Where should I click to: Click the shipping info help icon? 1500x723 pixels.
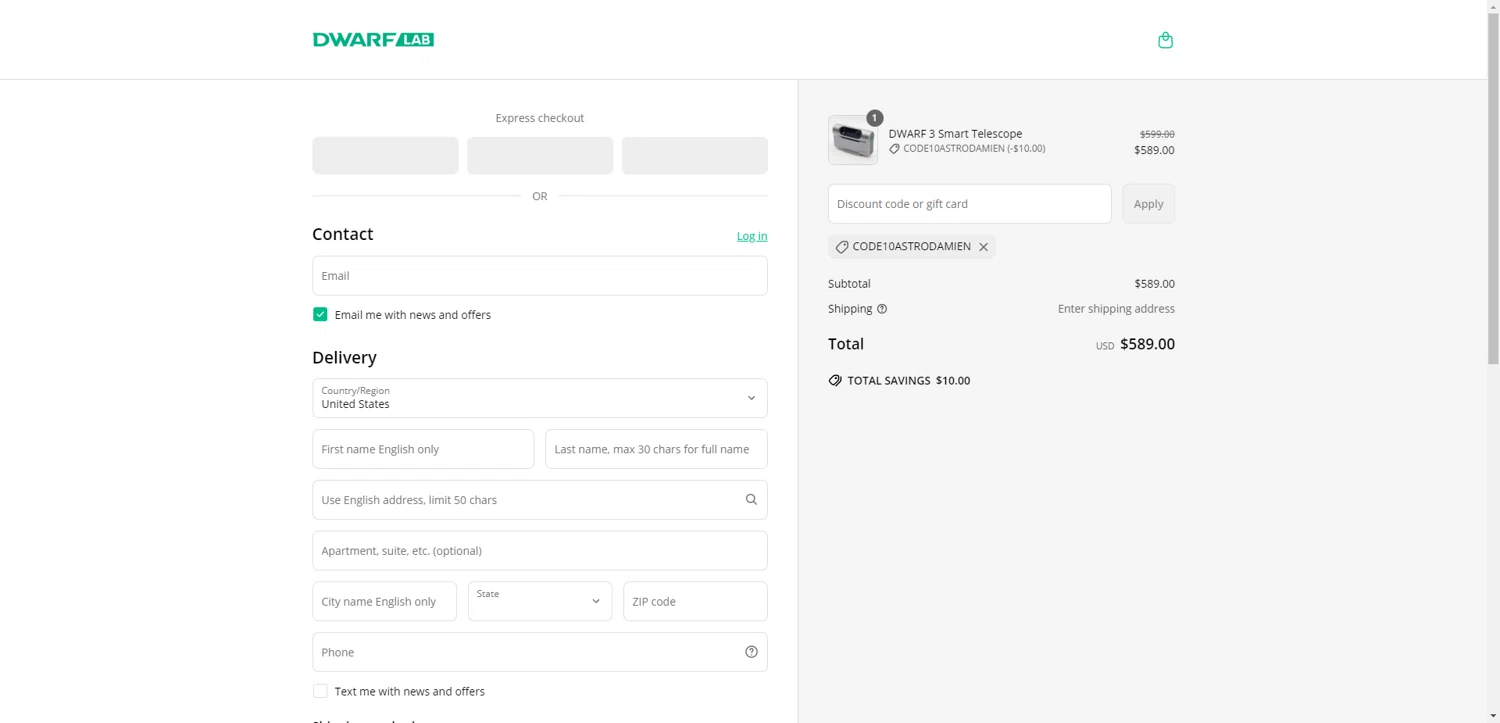coord(882,309)
